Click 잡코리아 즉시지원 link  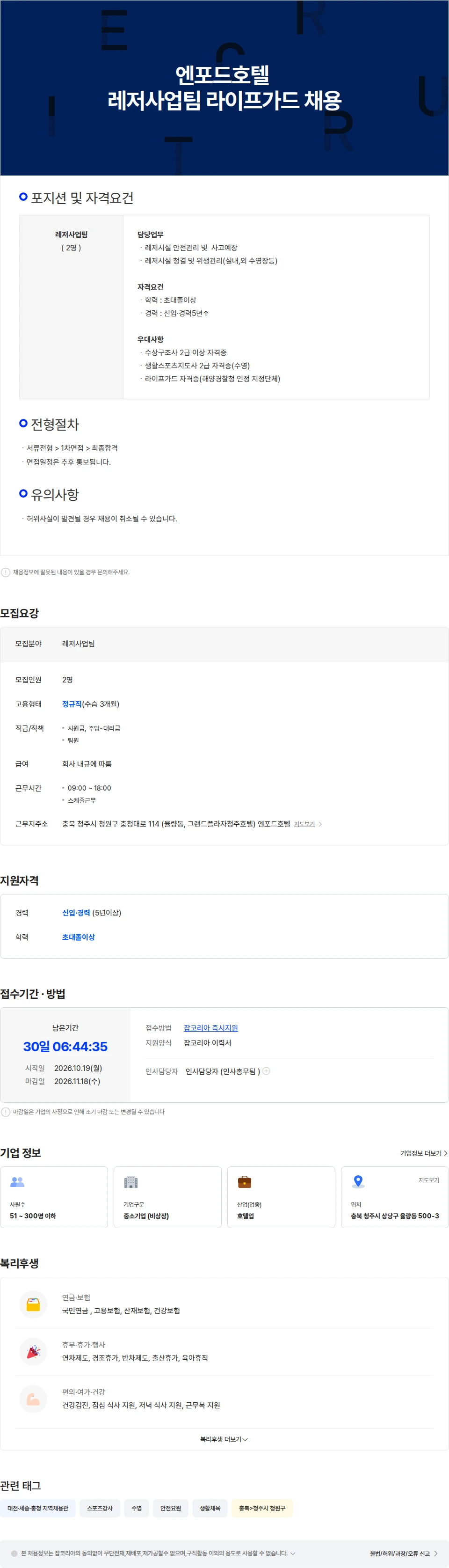click(x=210, y=1028)
